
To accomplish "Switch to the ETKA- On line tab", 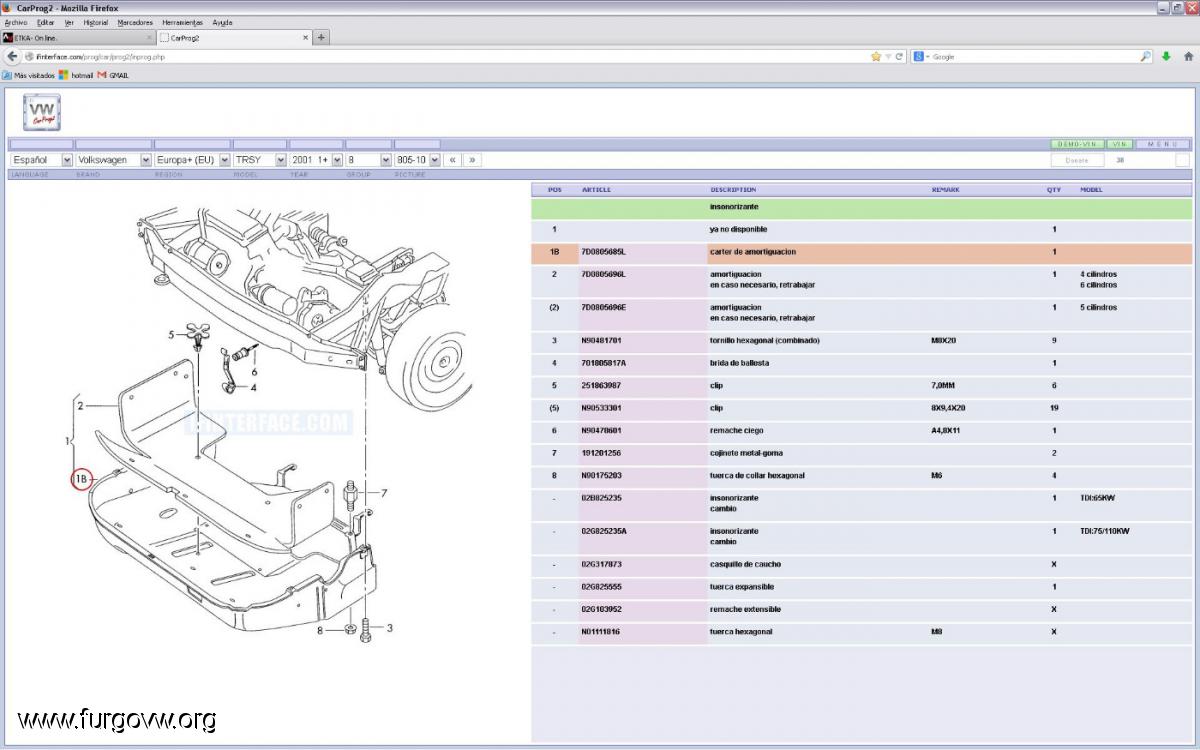I will pyautogui.click(x=78, y=38).
